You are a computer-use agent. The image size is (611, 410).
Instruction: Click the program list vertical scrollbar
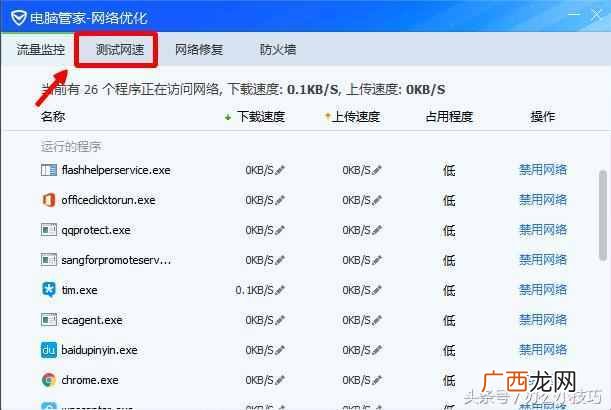pyautogui.click(x=602, y=215)
